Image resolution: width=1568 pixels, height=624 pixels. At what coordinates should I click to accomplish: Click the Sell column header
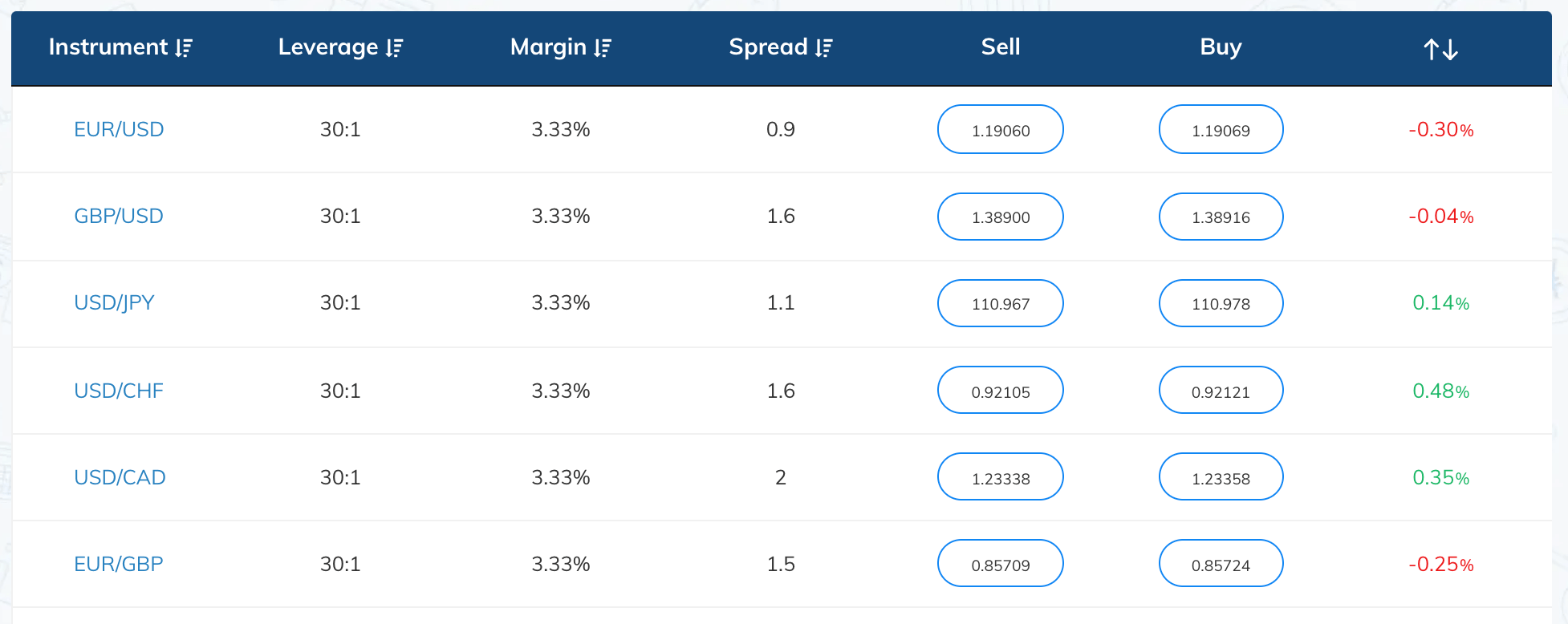tap(1000, 47)
